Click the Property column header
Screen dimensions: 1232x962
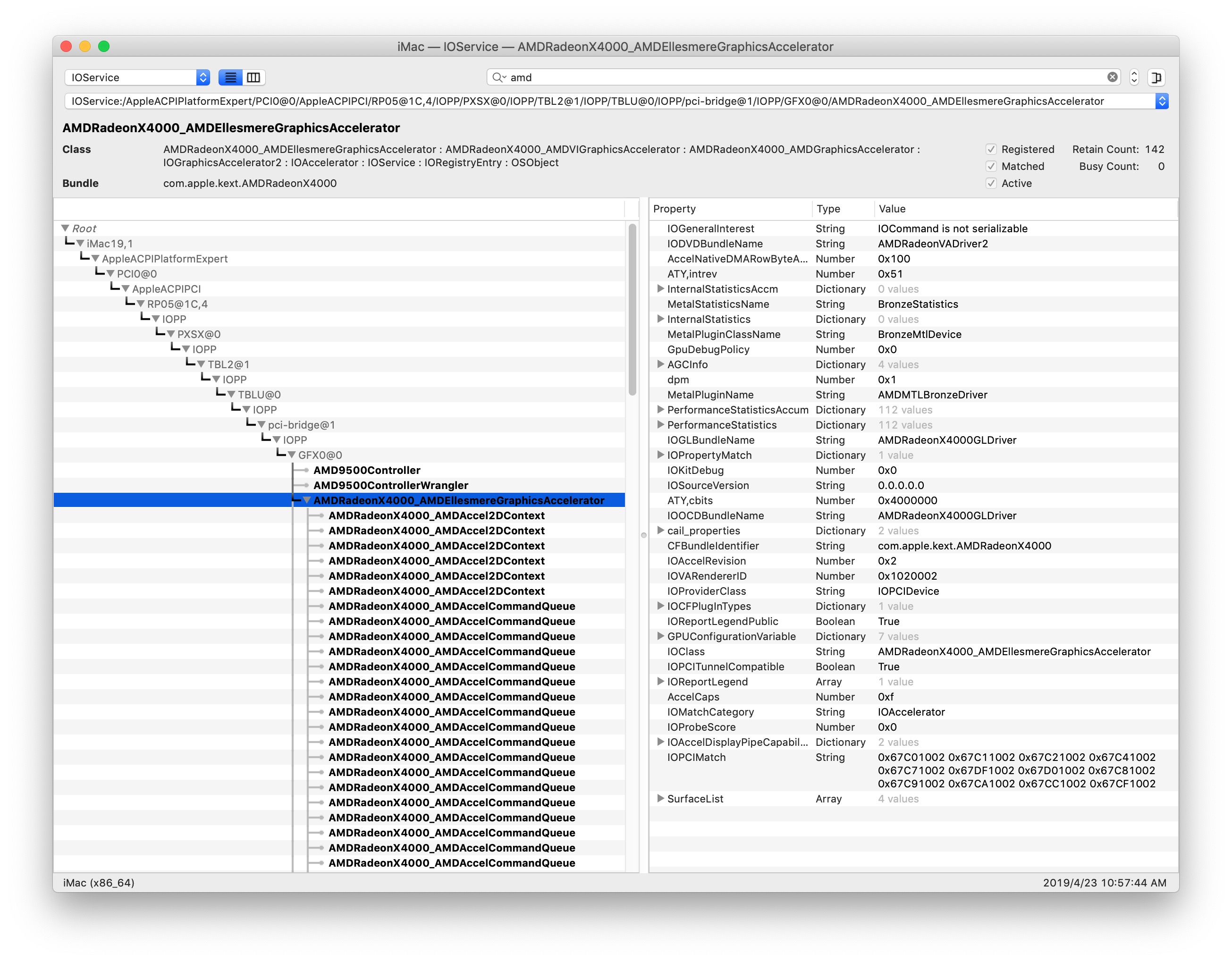click(674, 209)
